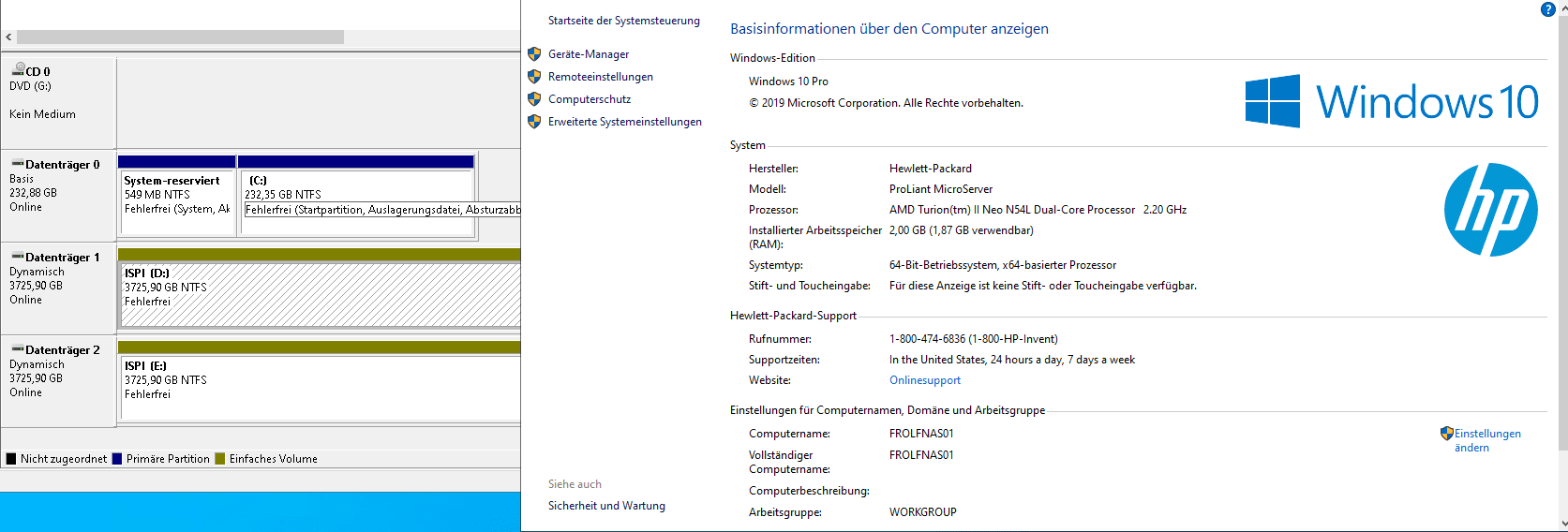Image resolution: width=1568 pixels, height=532 pixels.
Task: Click the Datenträger 2 disk icon
Action: 18,349
